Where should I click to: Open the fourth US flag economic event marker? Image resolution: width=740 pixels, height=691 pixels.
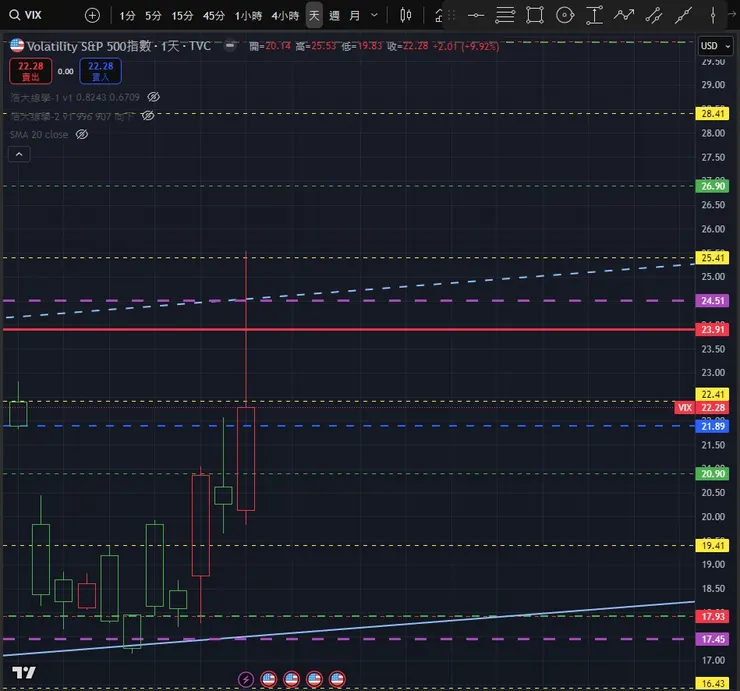click(337, 679)
